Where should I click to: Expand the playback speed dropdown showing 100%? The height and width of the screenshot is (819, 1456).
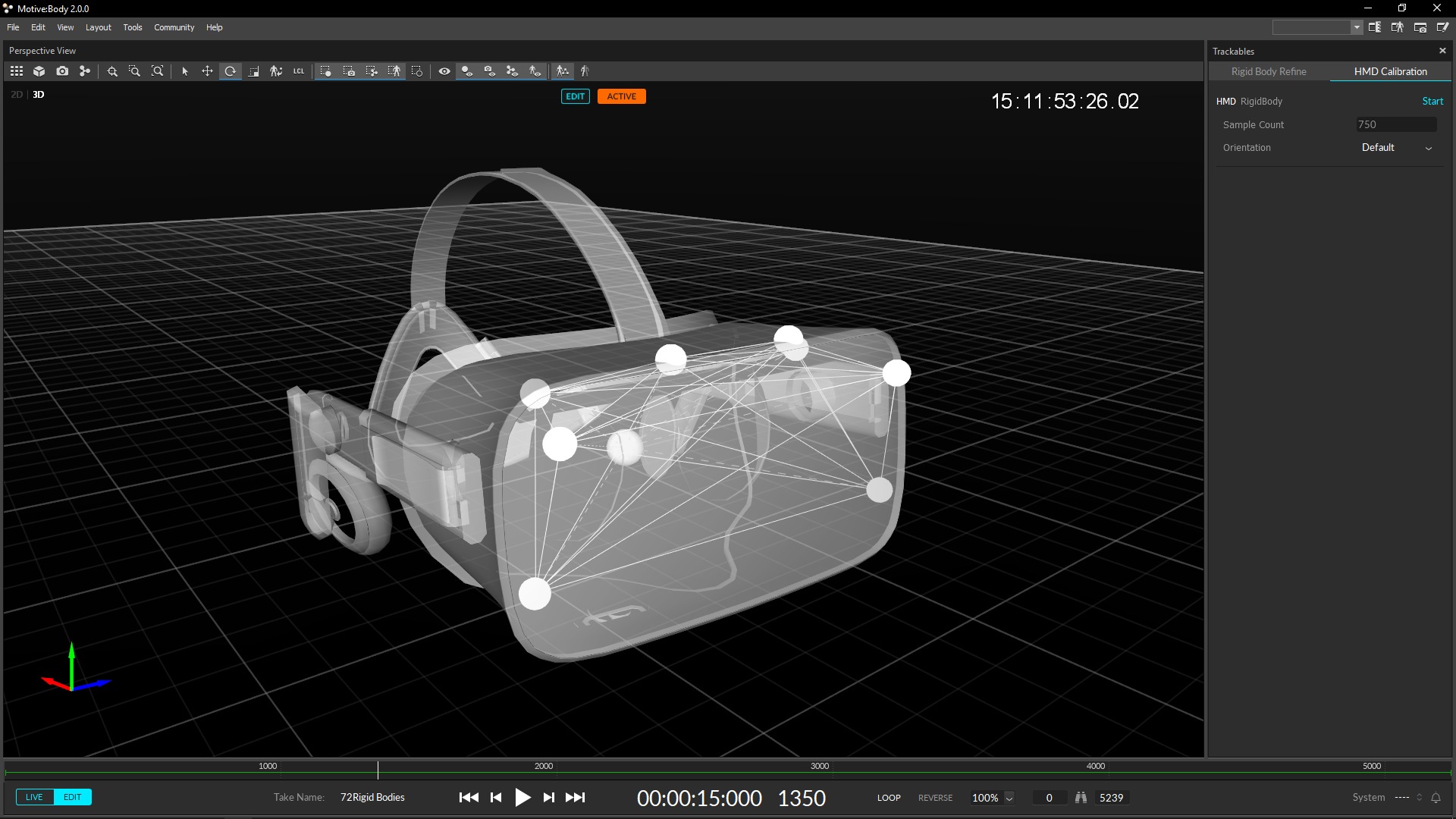click(x=1009, y=797)
